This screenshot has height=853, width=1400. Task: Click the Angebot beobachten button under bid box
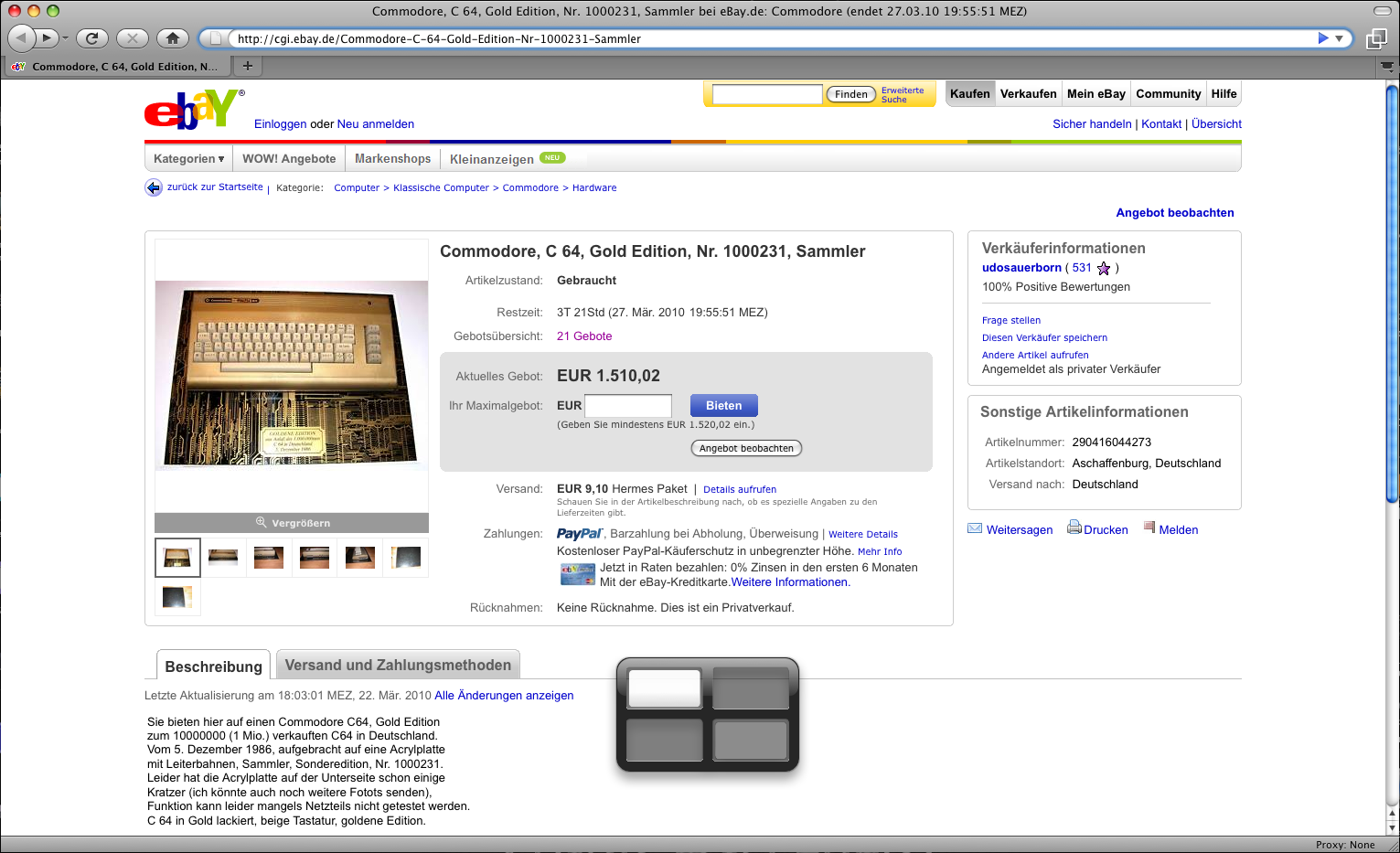tap(746, 448)
